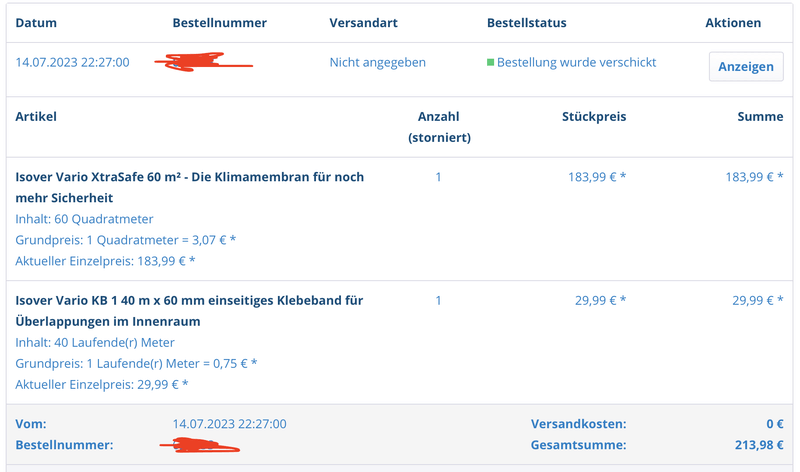The width and height of the screenshot is (800, 472).
Task: Click 'Bestellung wurde verschickt' status text
Action: [x=576, y=62]
